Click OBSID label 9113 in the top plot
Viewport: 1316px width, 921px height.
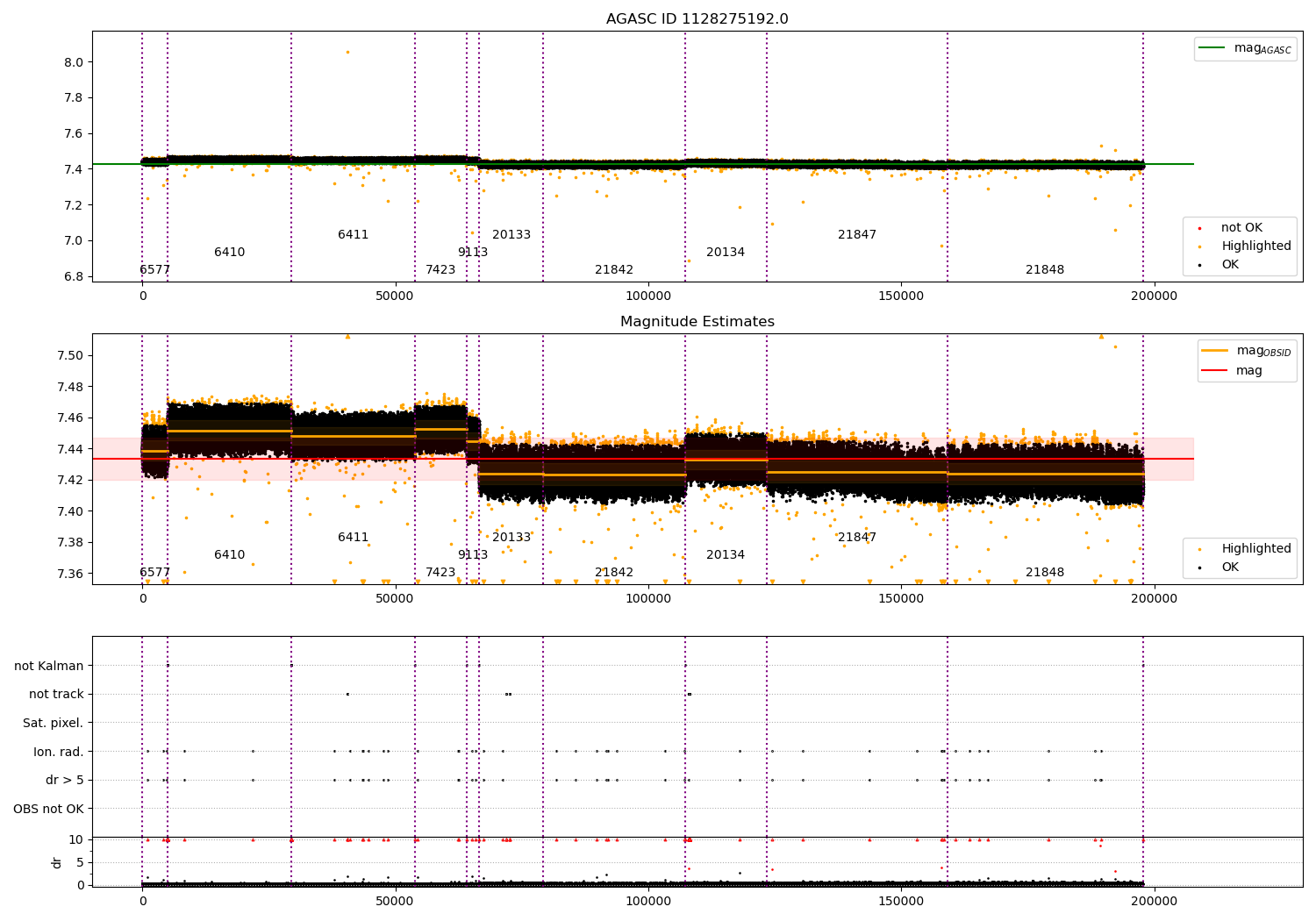click(473, 253)
